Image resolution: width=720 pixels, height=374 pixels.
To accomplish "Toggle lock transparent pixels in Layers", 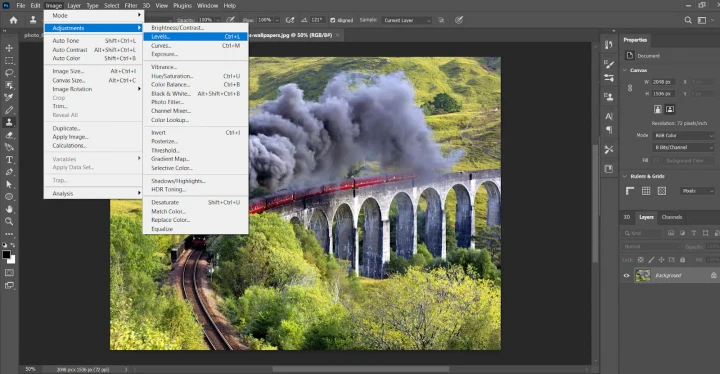I will (641, 260).
